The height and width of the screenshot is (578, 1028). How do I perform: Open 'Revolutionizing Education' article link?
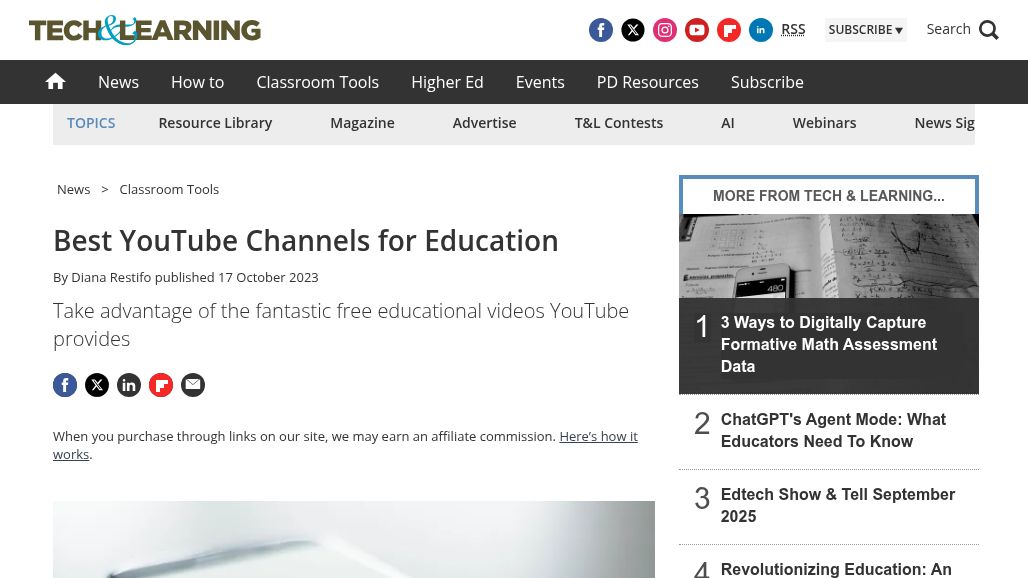click(836, 569)
